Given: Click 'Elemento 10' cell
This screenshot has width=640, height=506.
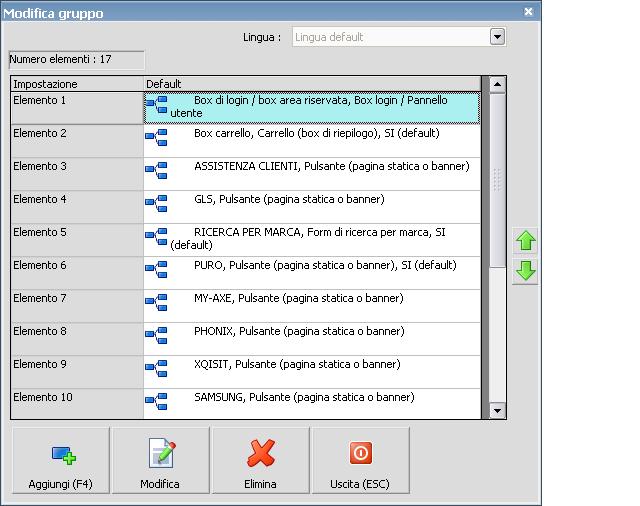Looking at the screenshot, I should point(77,404).
